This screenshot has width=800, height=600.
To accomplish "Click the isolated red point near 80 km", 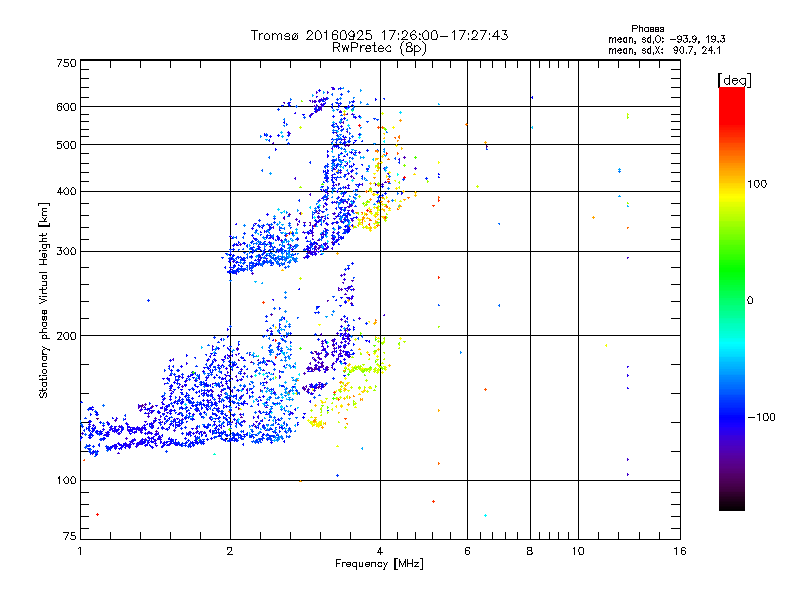I will 97,514.
